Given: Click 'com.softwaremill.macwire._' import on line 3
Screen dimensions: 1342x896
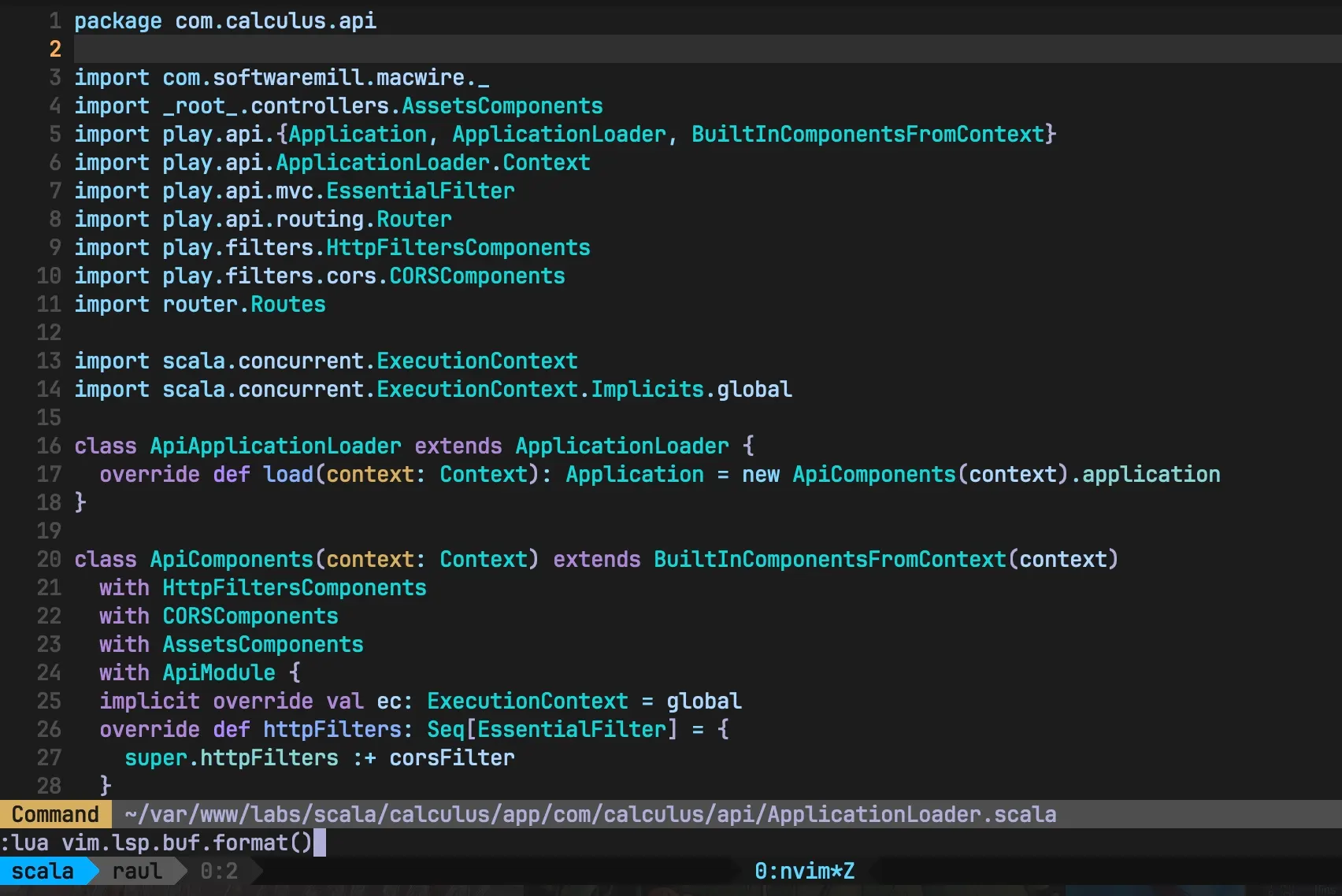Looking at the screenshot, I should click(x=326, y=77).
